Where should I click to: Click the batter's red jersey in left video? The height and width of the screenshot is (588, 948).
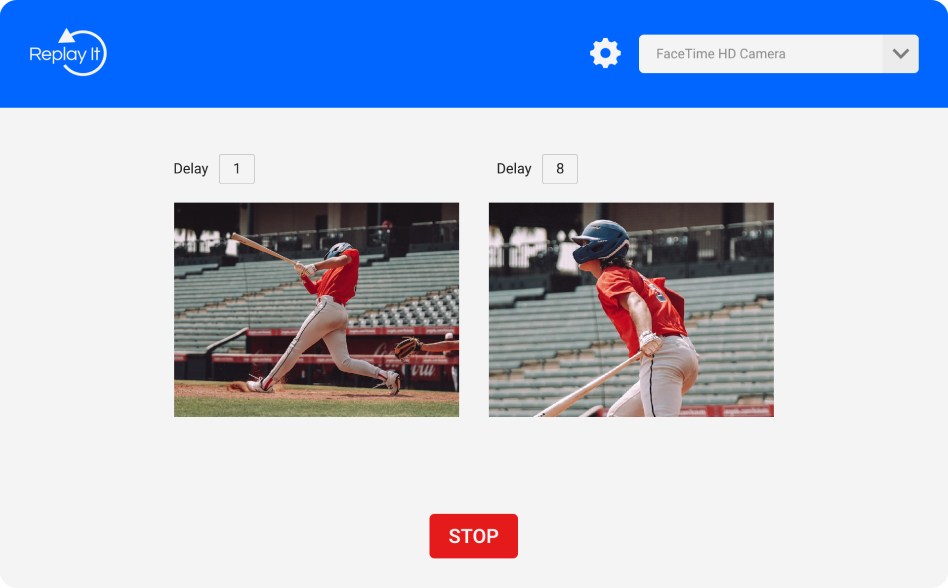(x=337, y=277)
